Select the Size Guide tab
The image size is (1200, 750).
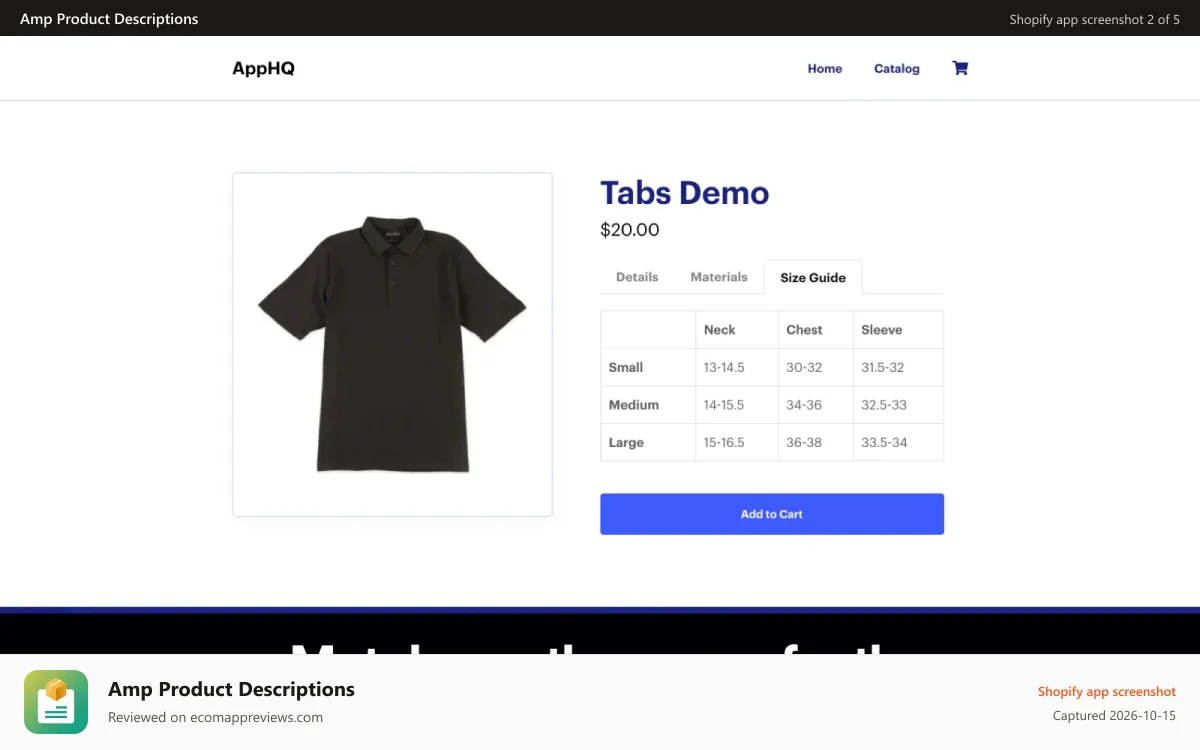[x=813, y=277]
